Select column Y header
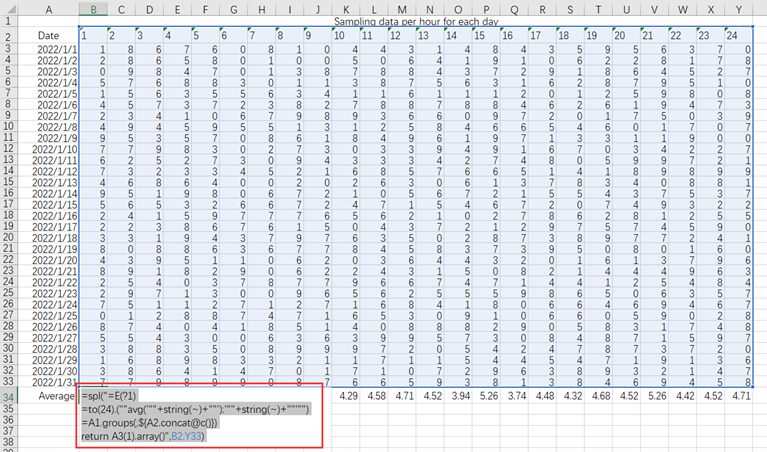767x452 pixels. tap(739, 9)
